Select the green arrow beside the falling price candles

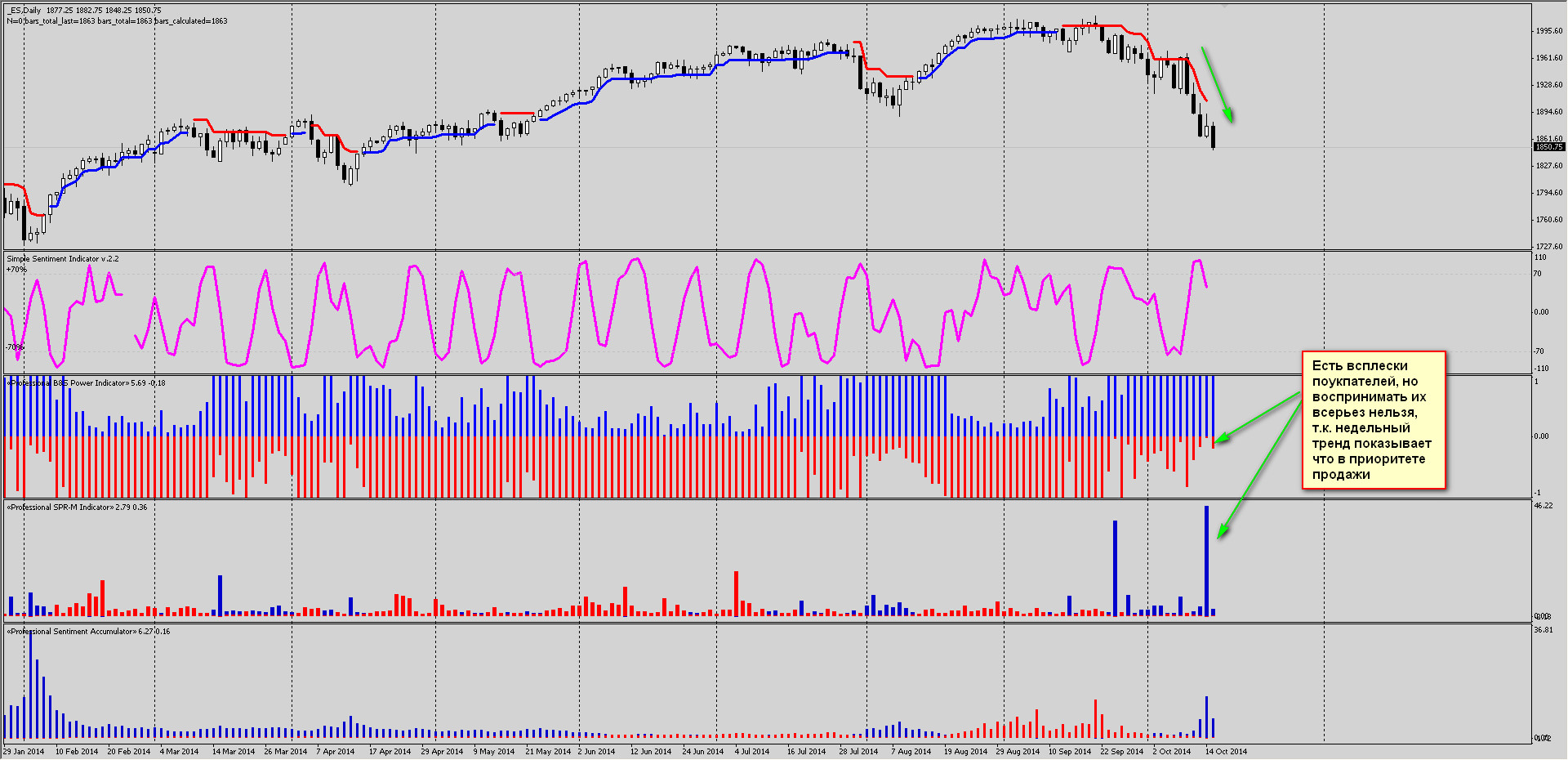(1217, 84)
